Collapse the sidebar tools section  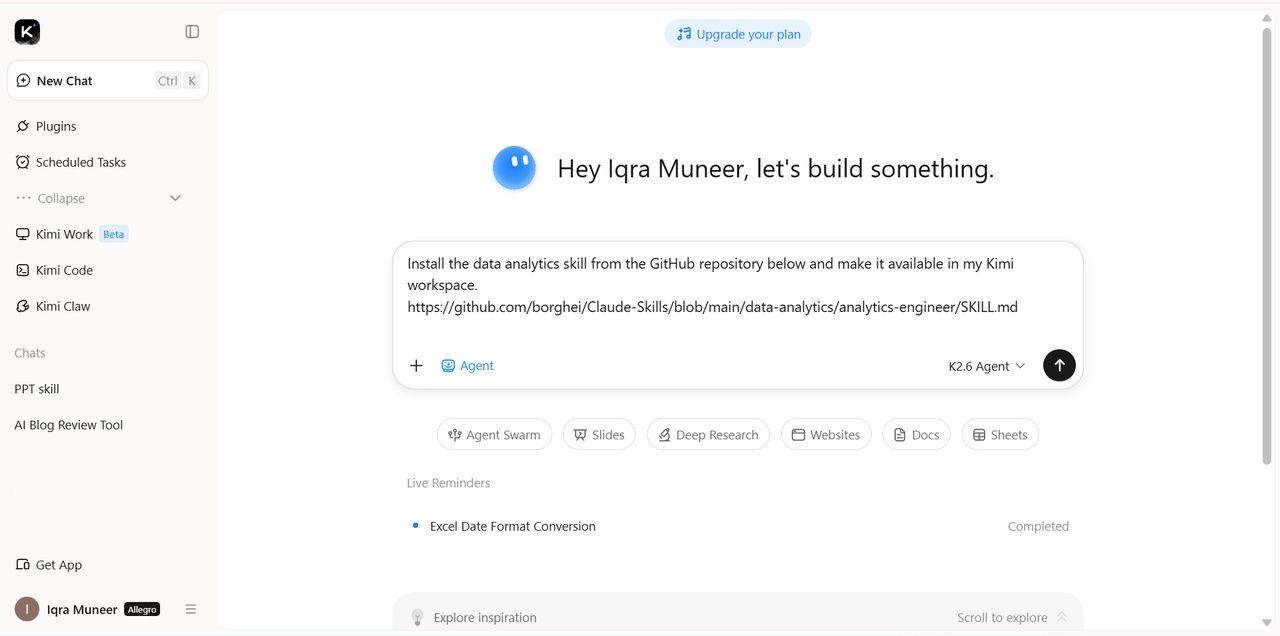tap(100, 198)
